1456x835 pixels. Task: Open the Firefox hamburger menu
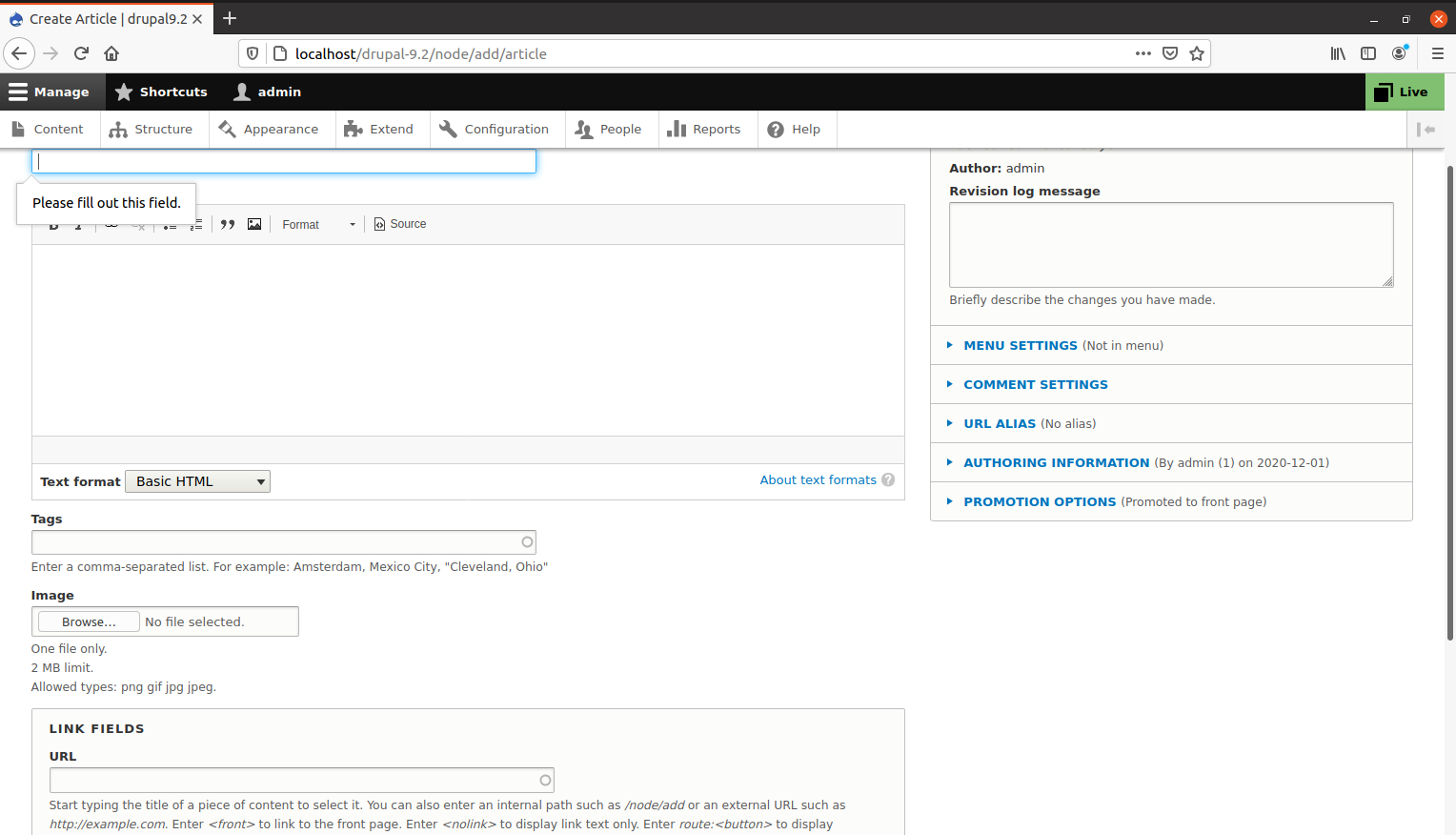click(x=1437, y=53)
